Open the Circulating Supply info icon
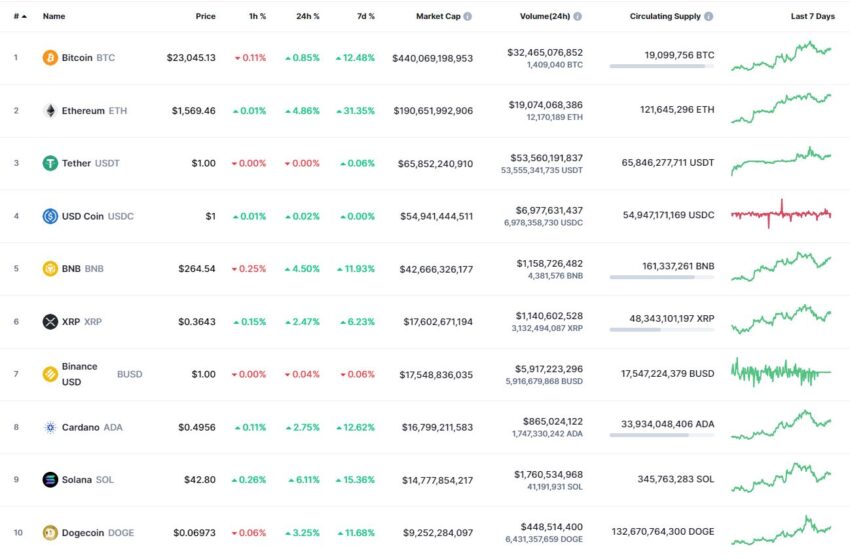The height and width of the screenshot is (559, 850). (709, 16)
